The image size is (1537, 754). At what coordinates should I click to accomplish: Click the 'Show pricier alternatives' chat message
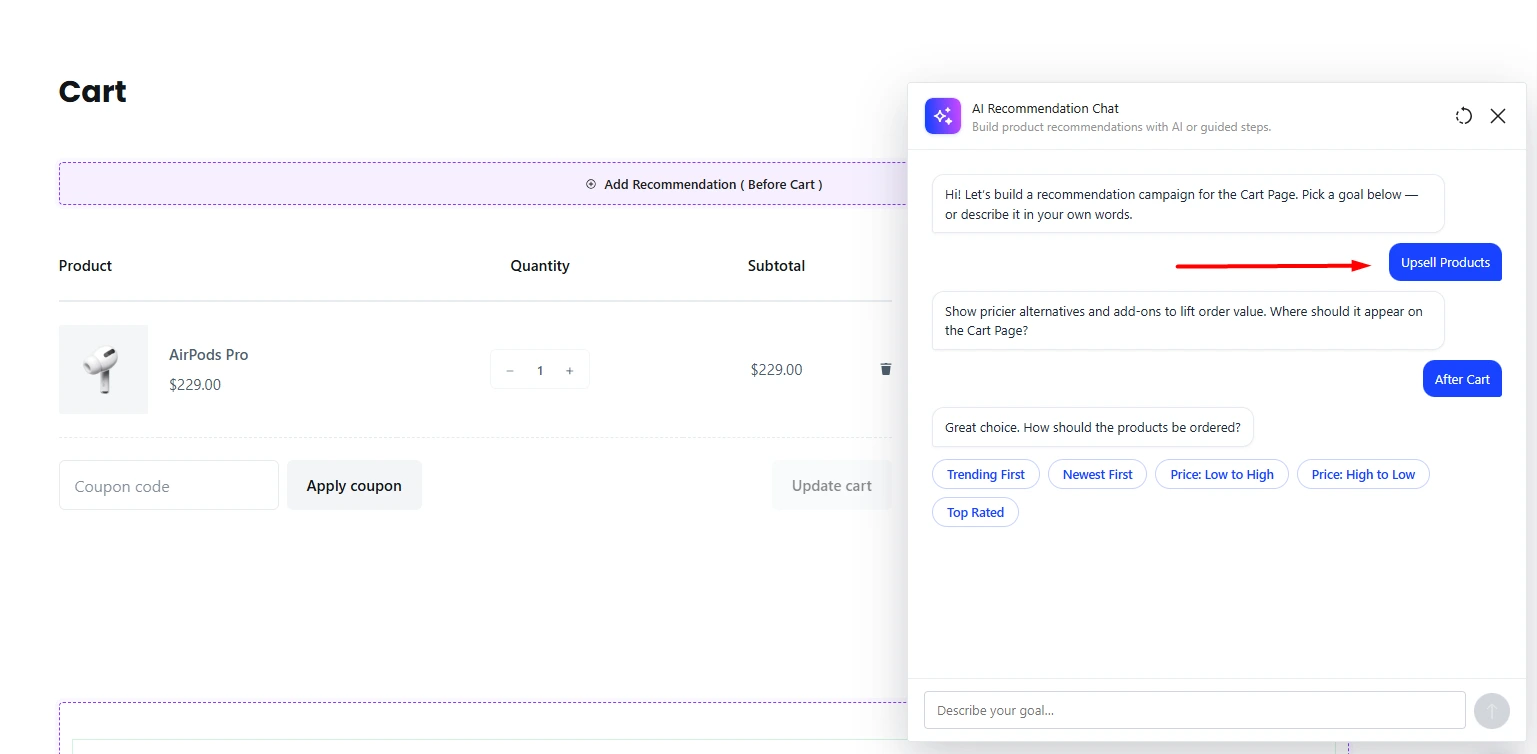[x=1188, y=321]
